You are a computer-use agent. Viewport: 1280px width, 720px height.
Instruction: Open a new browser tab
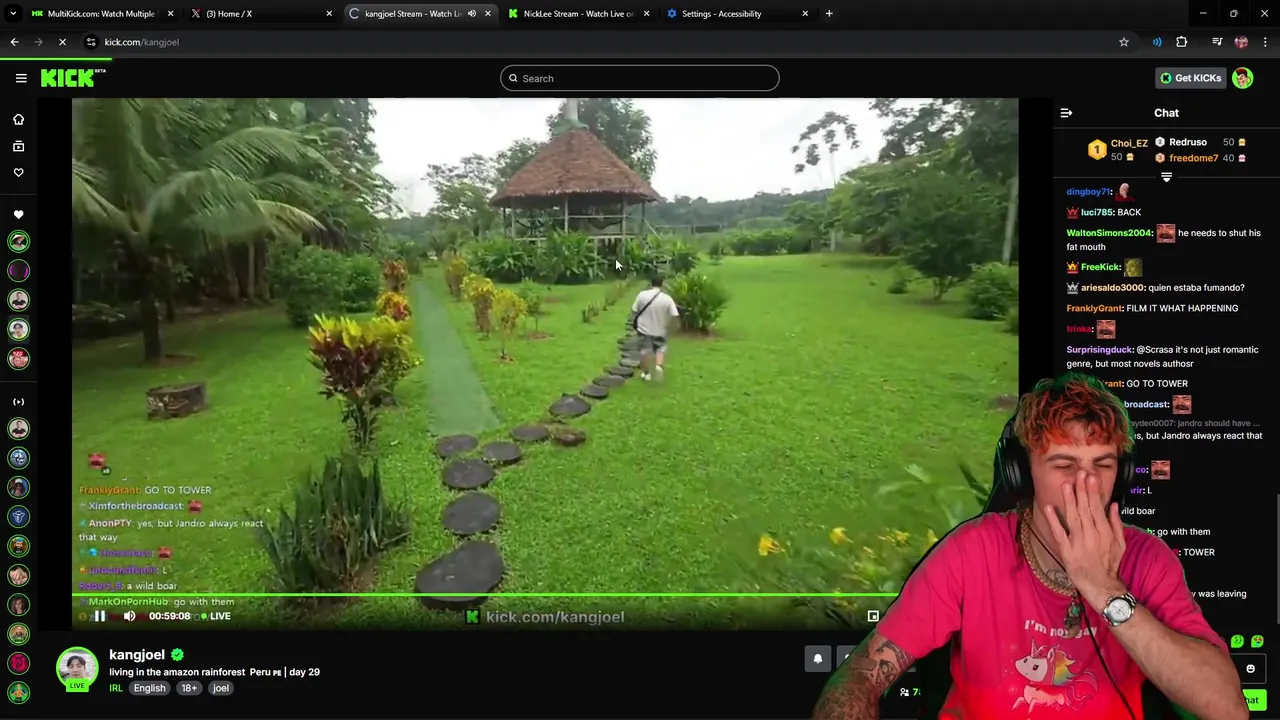click(829, 14)
